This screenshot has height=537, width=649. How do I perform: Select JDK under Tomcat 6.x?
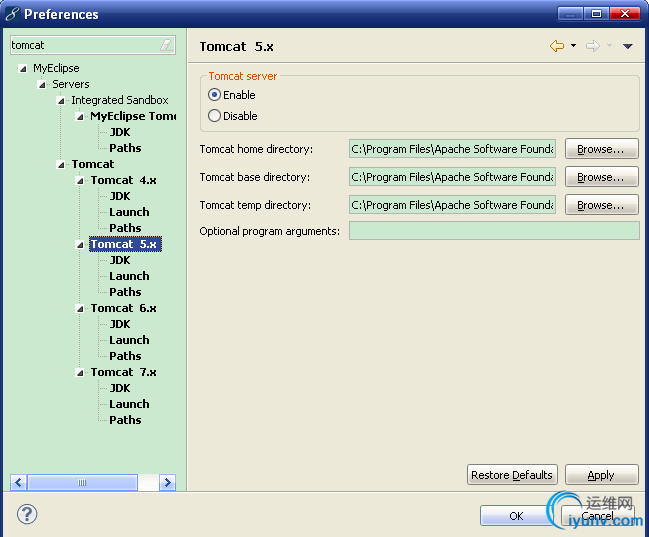tap(120, 324)
